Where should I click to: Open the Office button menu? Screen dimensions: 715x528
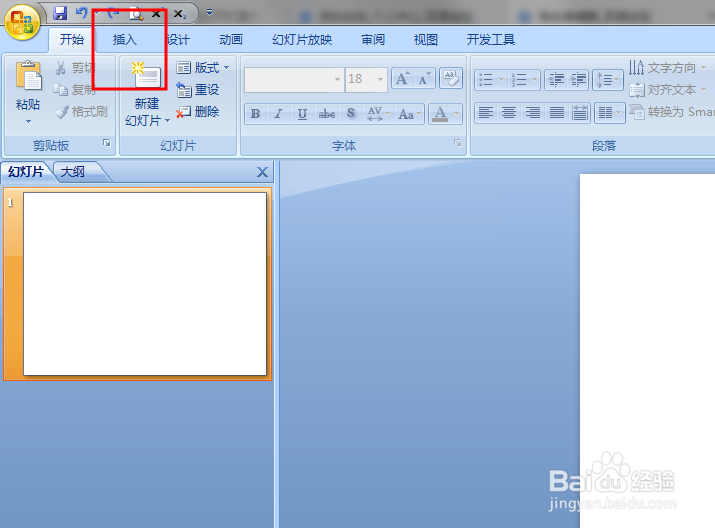[x=22, y=21]
